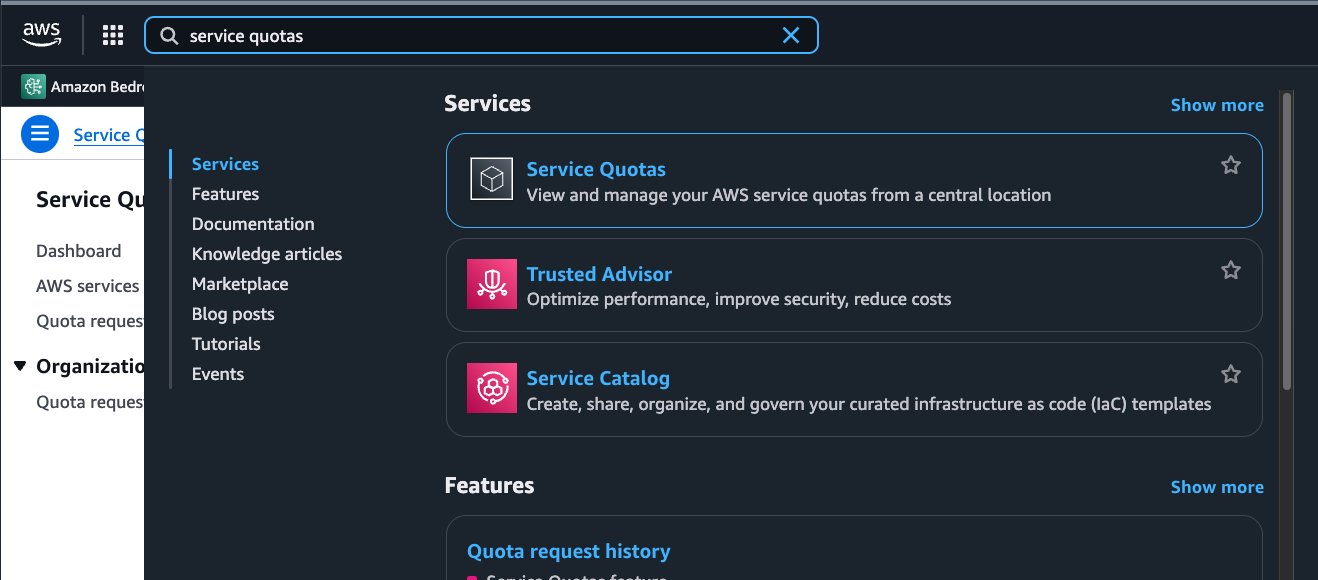
Task: Toggle favorite star for Service Catalog
Action: tap(1231, 374)
